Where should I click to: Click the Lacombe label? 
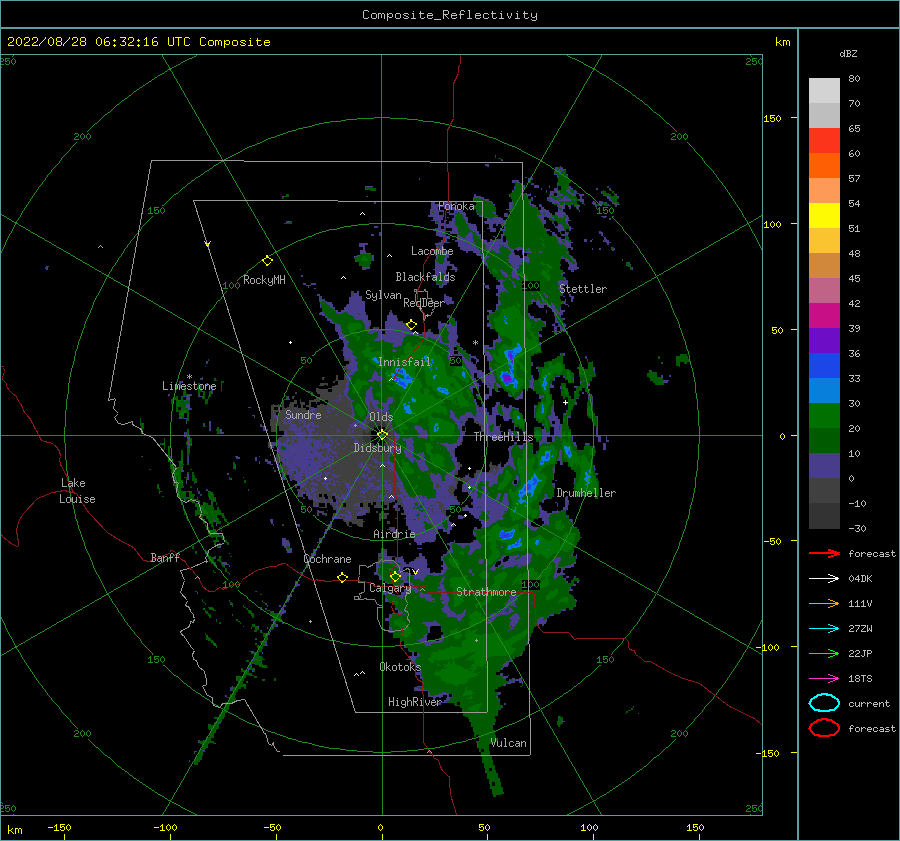432,251
